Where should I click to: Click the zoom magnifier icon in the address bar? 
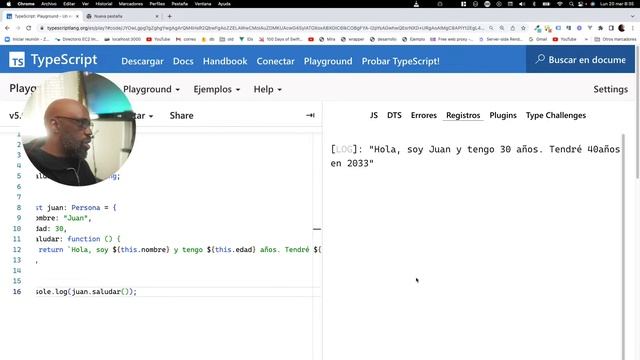(502, 28)
